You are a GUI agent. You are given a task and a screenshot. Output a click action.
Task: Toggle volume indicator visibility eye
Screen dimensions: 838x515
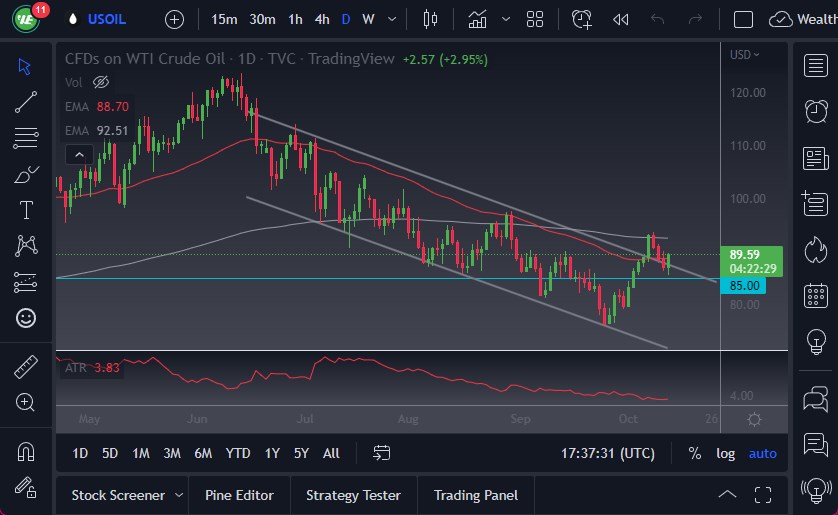click(100, 82)
